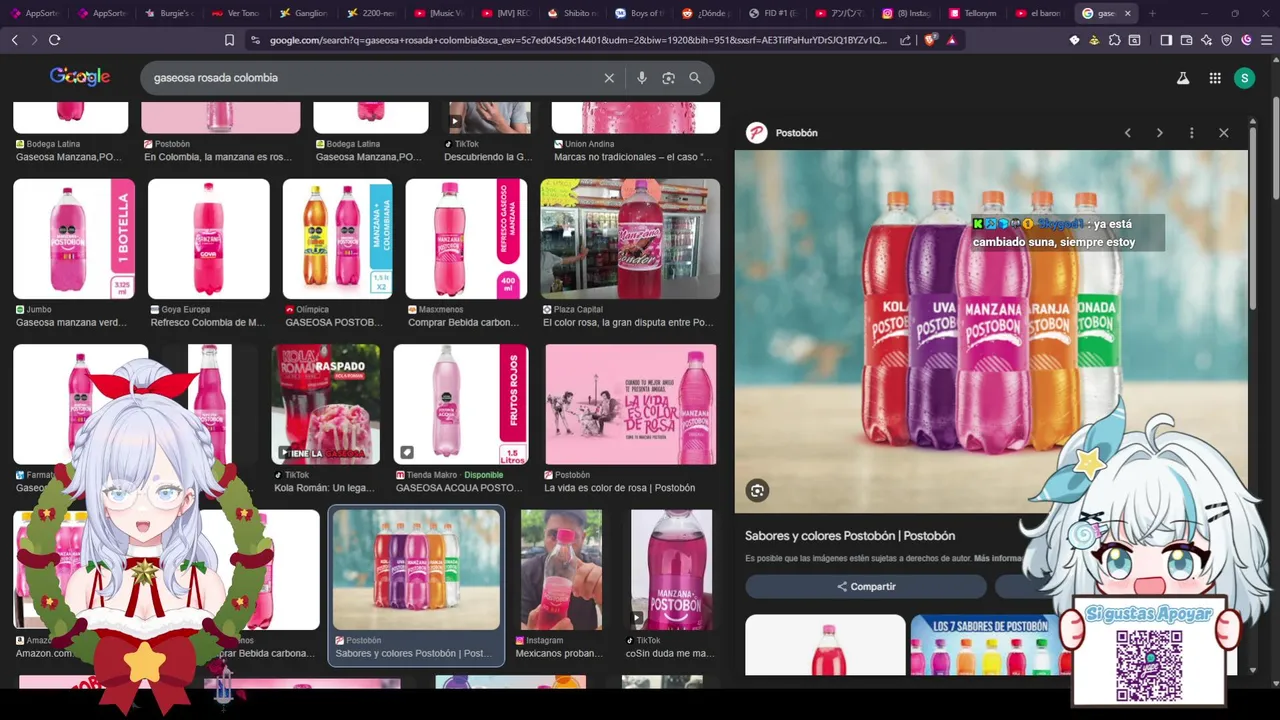This screenshot has width=1280, height=720.
Task: Open the browser hamburger menu
Action: pyautogui.click(x=1266, y=40)
